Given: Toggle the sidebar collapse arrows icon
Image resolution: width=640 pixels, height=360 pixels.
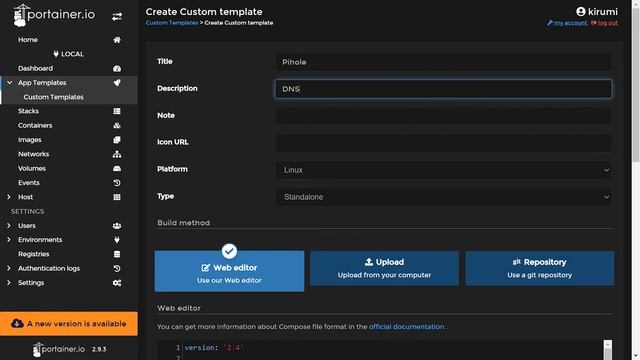Looking at the screenshot, I should coord(117,17).
